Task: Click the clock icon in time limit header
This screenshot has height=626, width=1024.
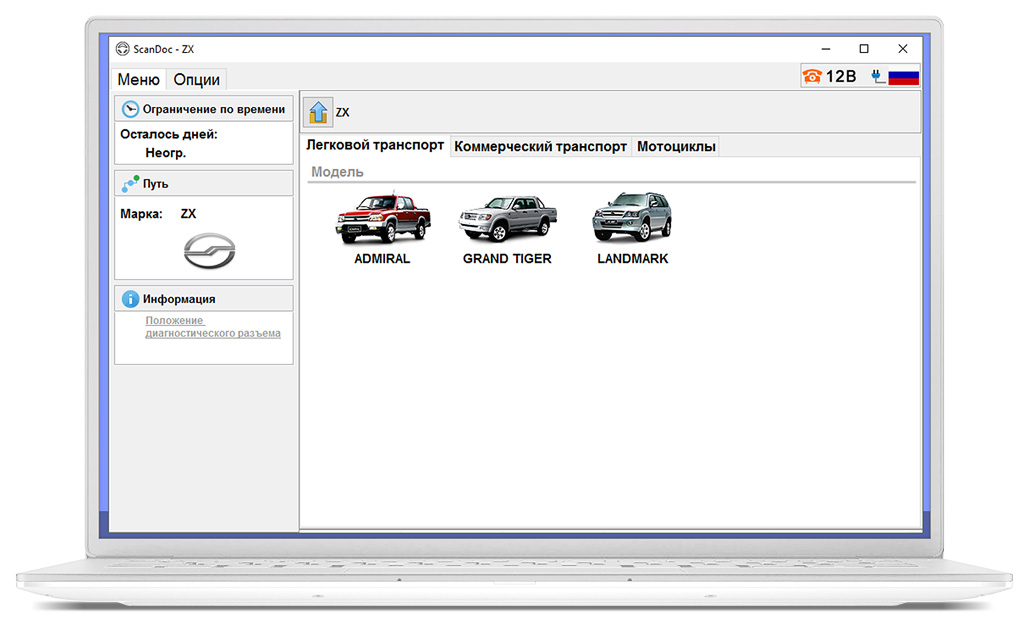Action: click(x=130, y=109)
